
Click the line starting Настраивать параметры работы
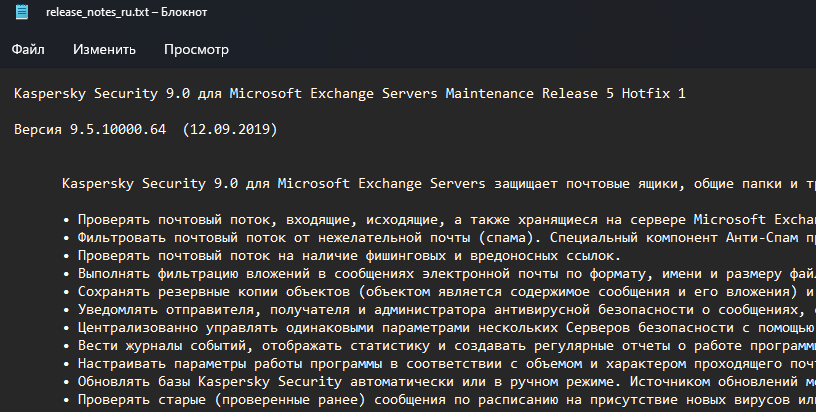[x=300, y=364]
